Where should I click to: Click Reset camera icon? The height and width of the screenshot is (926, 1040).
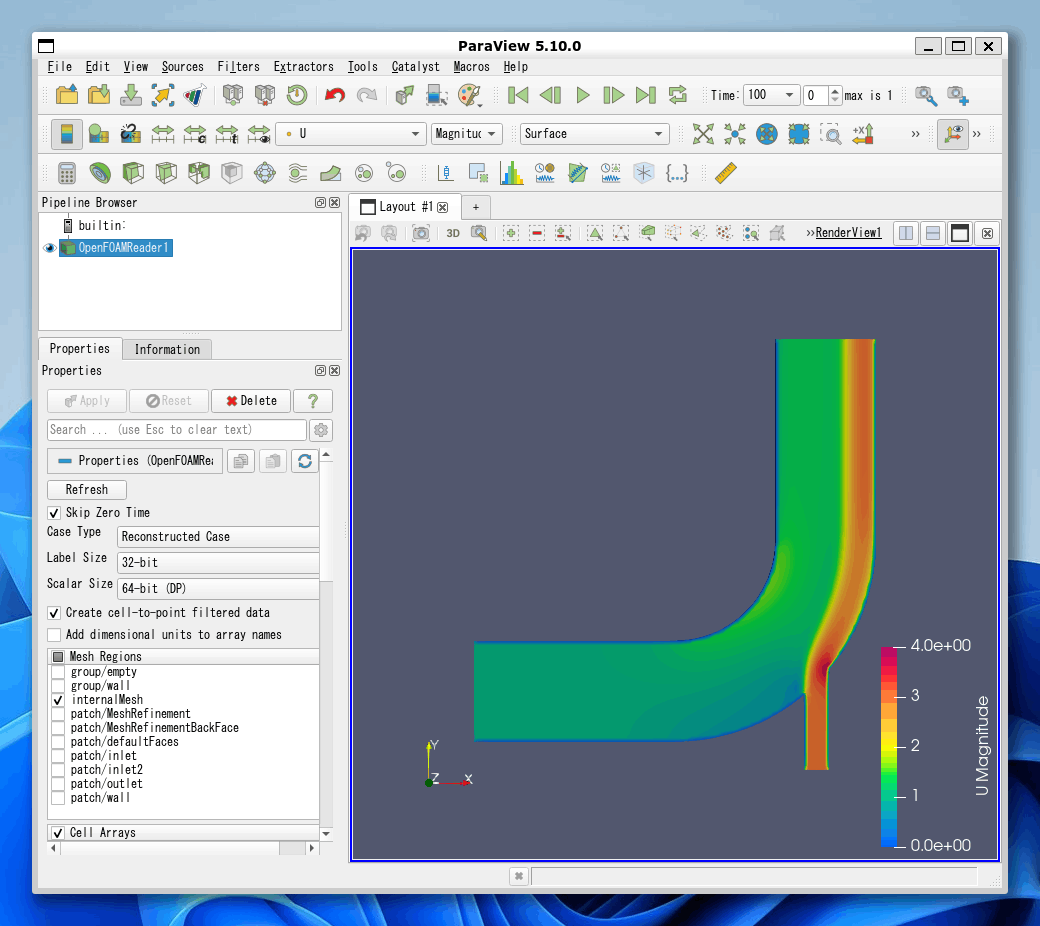click(x=703, y=134)
